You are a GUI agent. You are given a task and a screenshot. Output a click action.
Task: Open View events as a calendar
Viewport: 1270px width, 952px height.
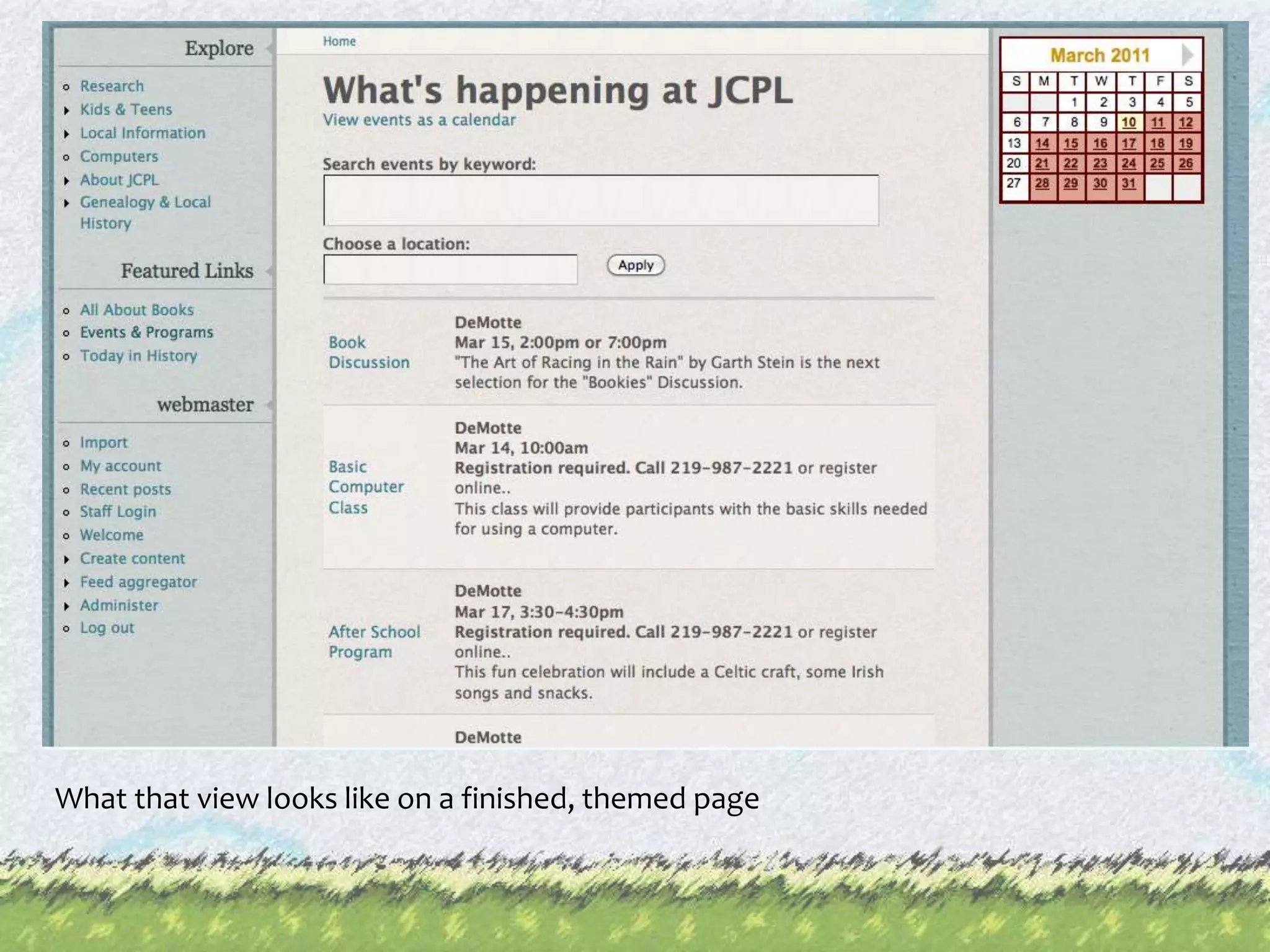419,120
